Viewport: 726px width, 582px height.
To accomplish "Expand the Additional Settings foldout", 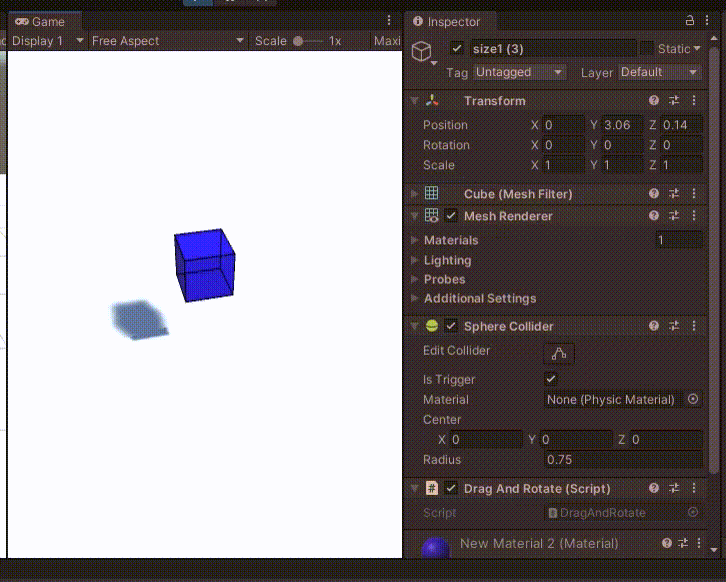I will pyautogui.click(x=415, y=298).
